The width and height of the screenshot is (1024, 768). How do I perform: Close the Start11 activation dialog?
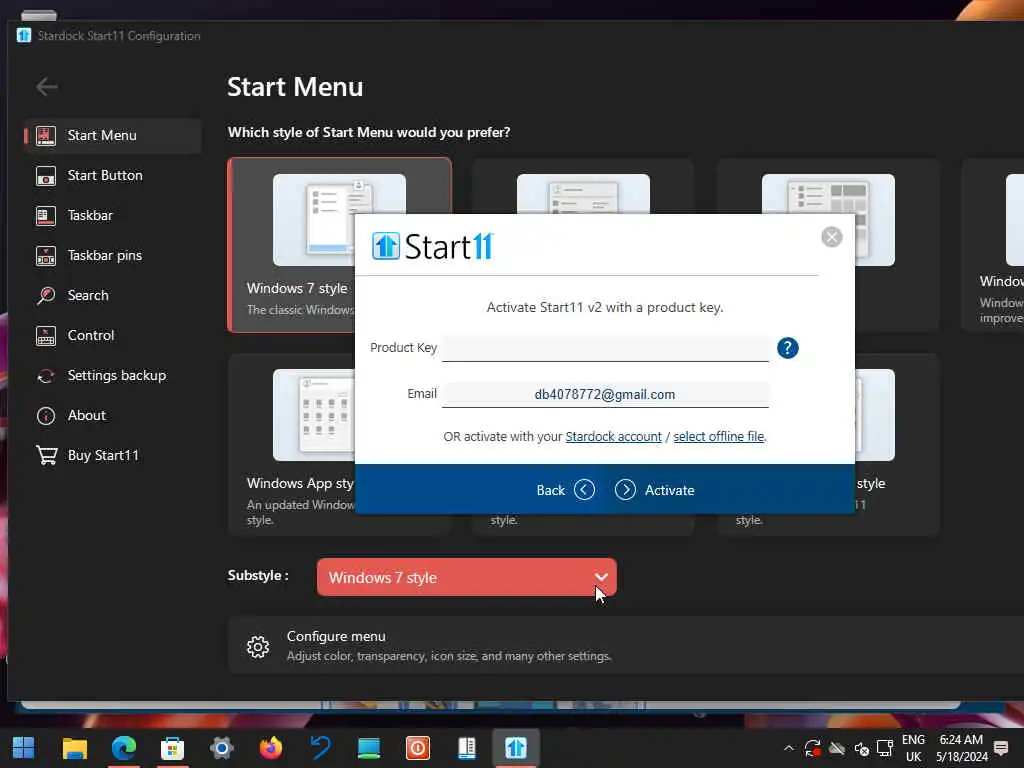click(831, 237)
